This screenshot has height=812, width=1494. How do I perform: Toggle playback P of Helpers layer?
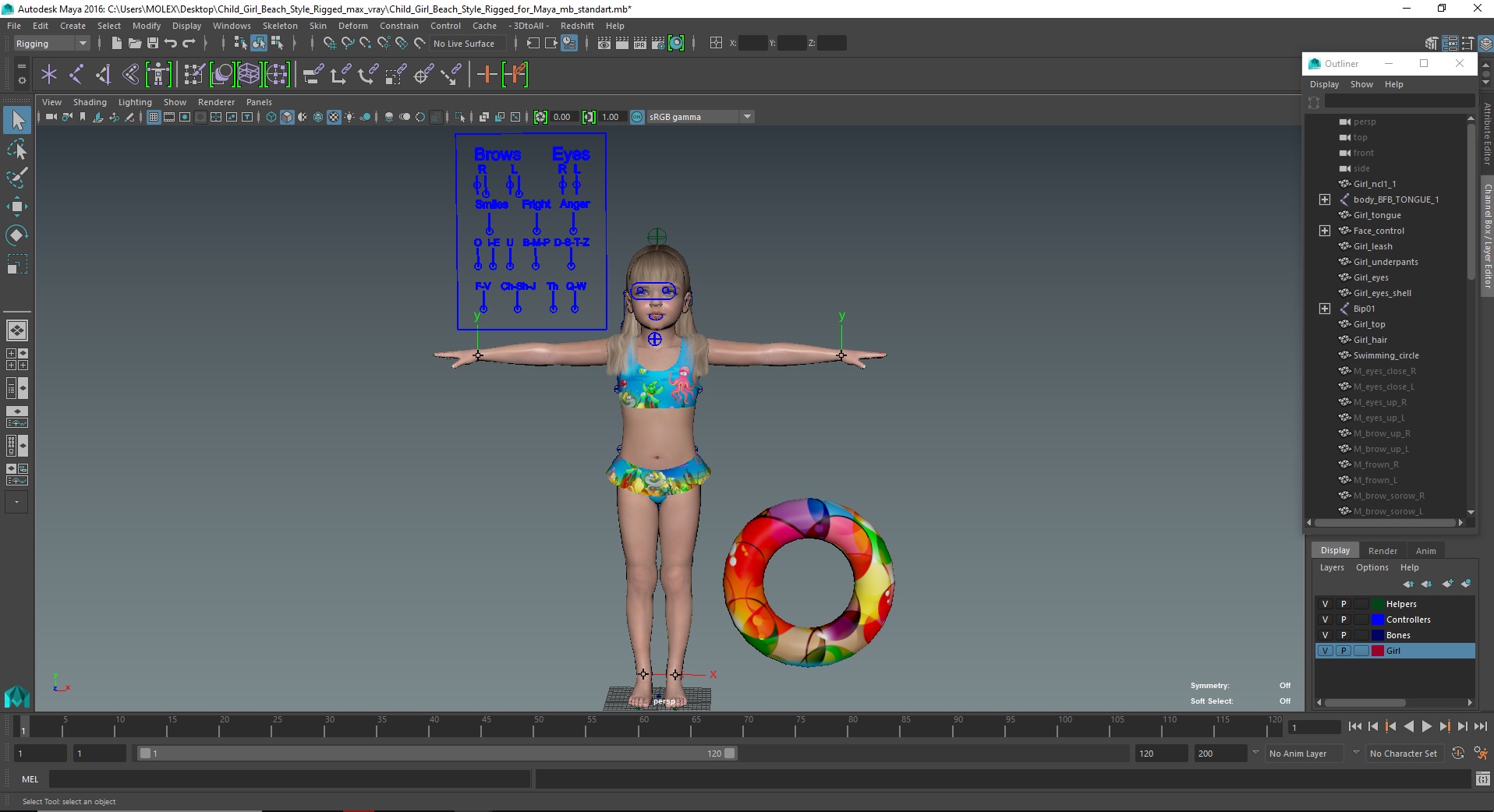click(1344, 604)
